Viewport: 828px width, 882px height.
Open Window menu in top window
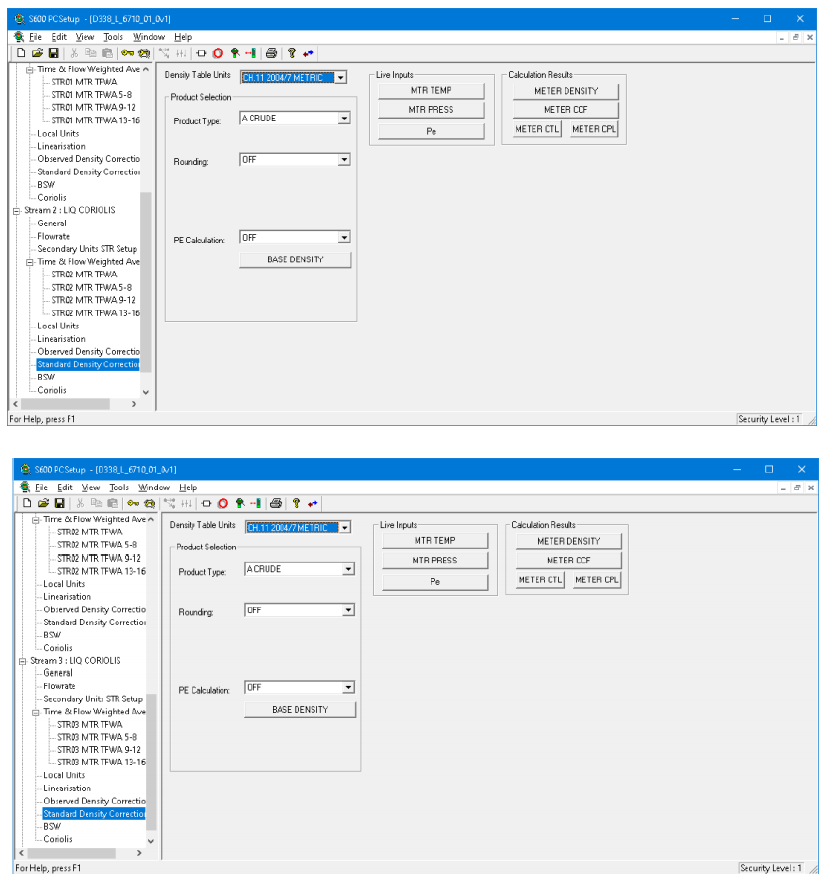tap(149, 37)
